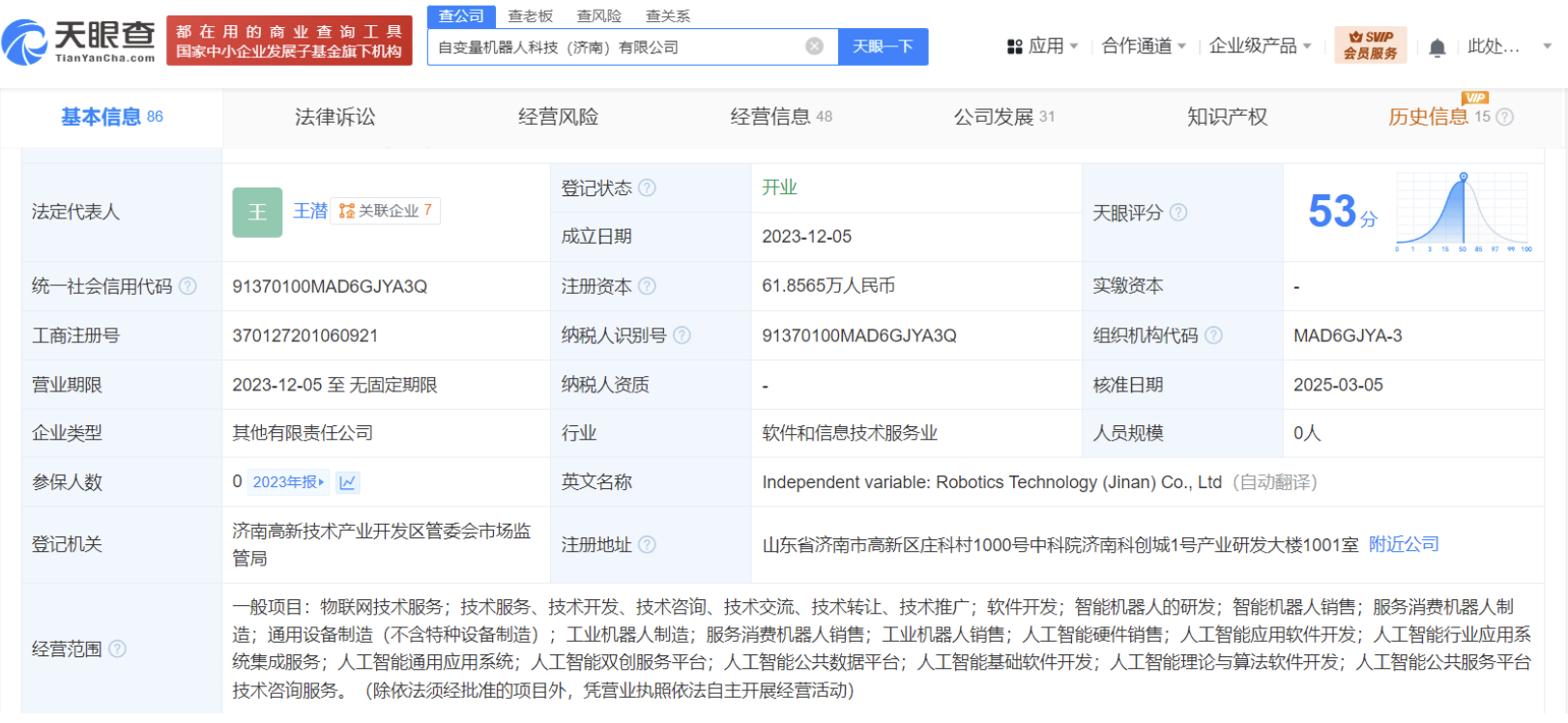Screen dimensions: 1568x723
Task: Select the 查老板 search tab
Action: 531,16
